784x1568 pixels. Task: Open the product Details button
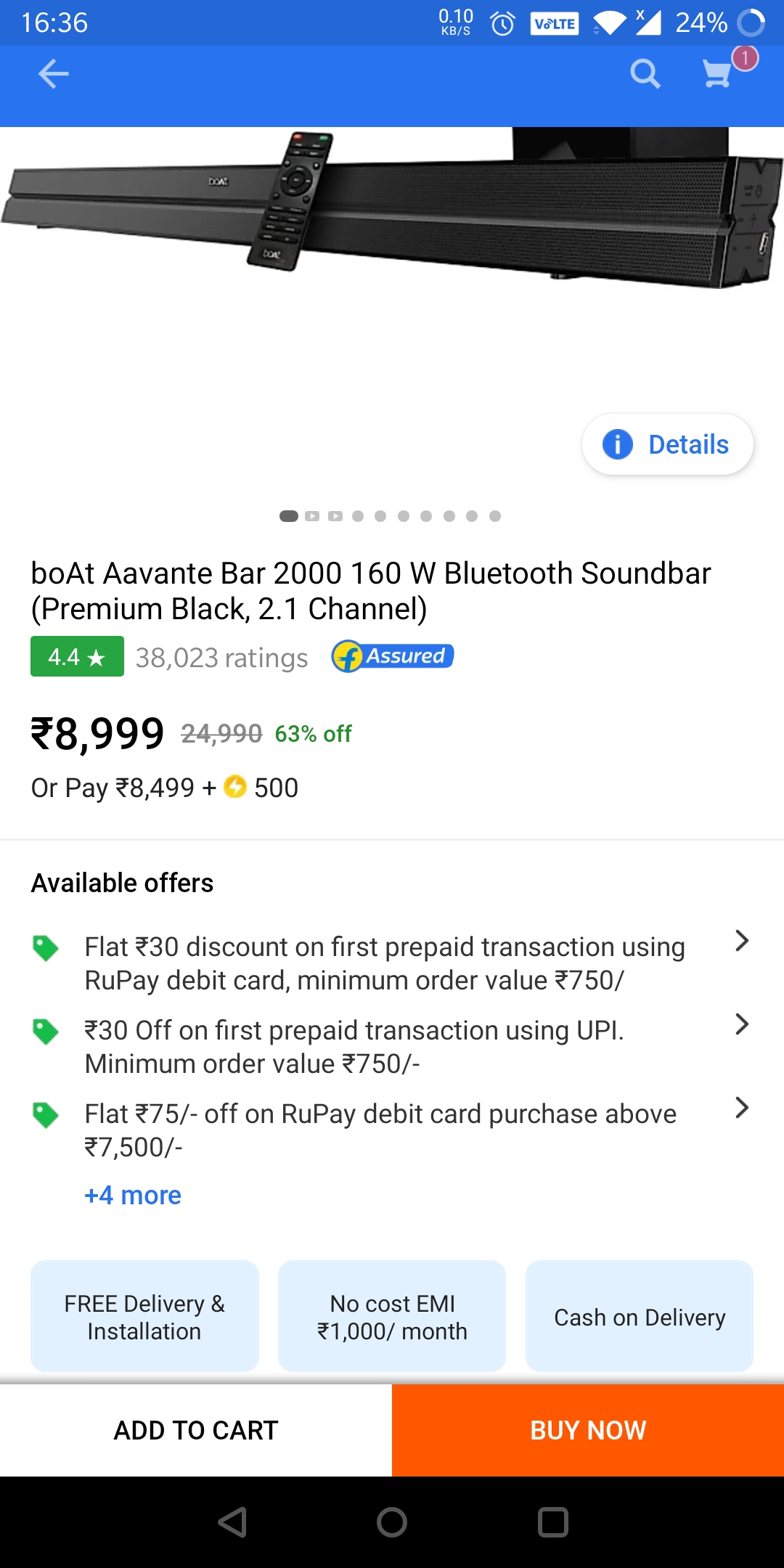click(x=667, y=444)
